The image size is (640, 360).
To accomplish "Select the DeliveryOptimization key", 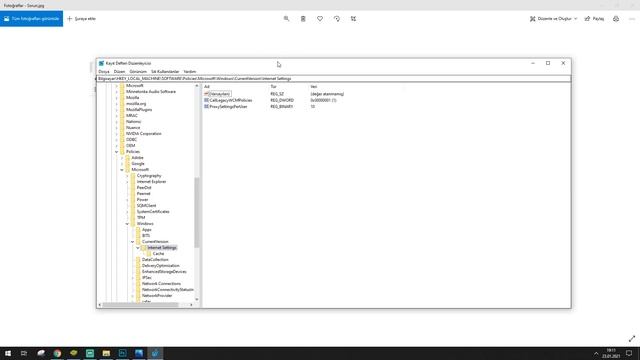I will (x=160, y=266).
